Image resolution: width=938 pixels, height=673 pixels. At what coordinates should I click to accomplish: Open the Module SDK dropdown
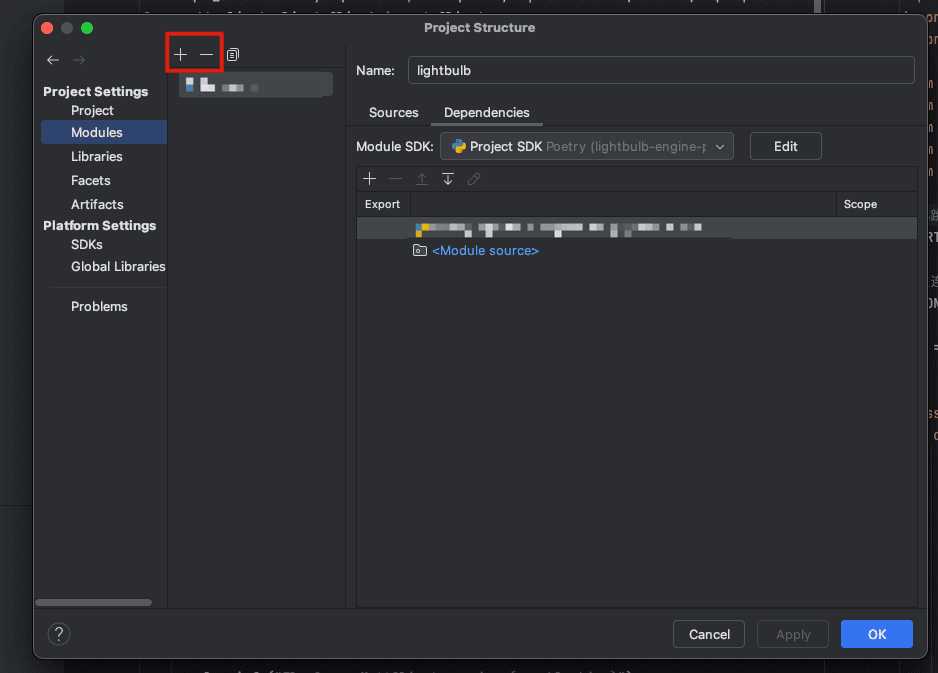(x=587, y=146)
